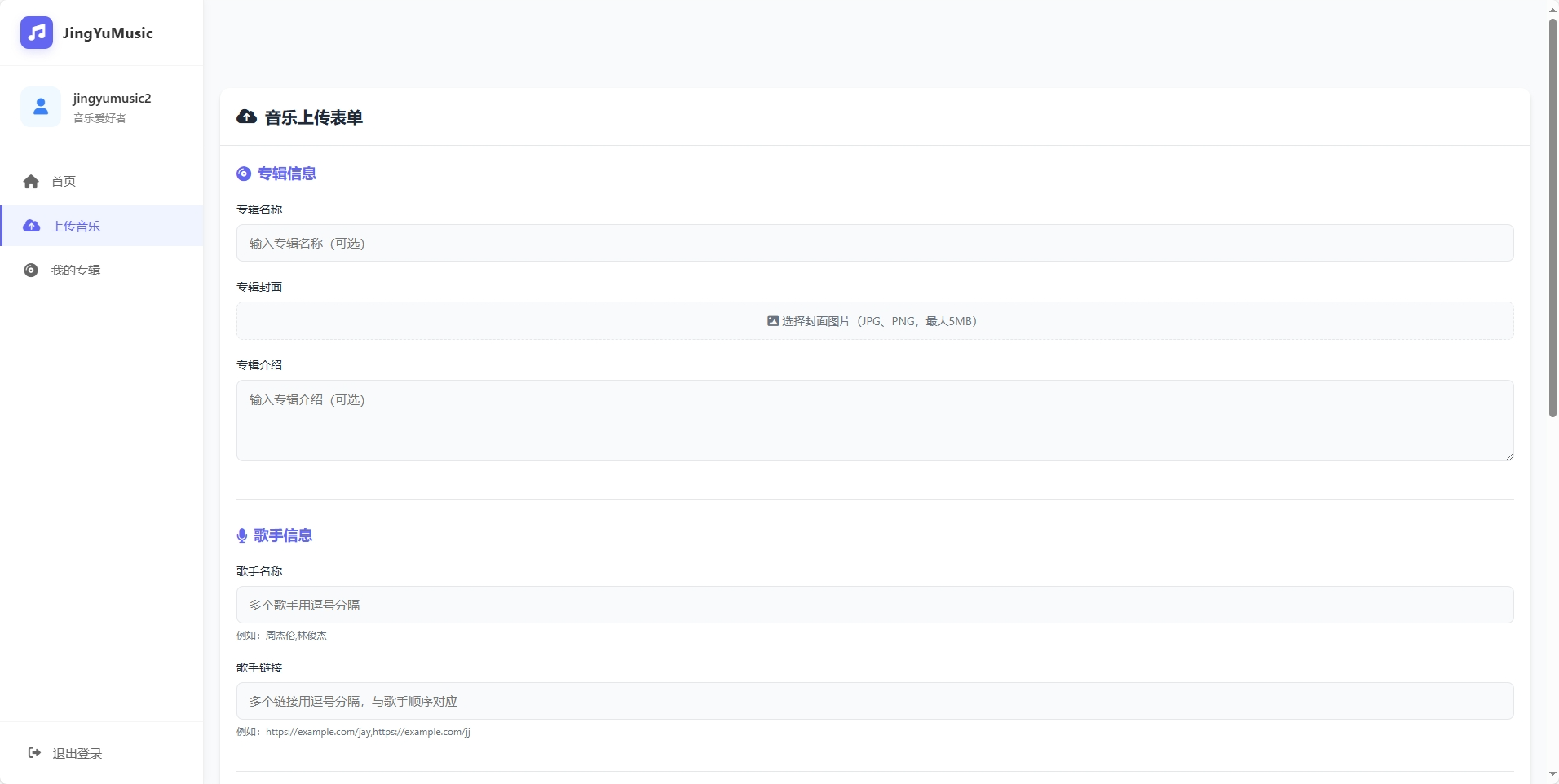The image size is (1559, 784).
Task: Select 上传音乐 in the sidebar
Action: (76, 226)
